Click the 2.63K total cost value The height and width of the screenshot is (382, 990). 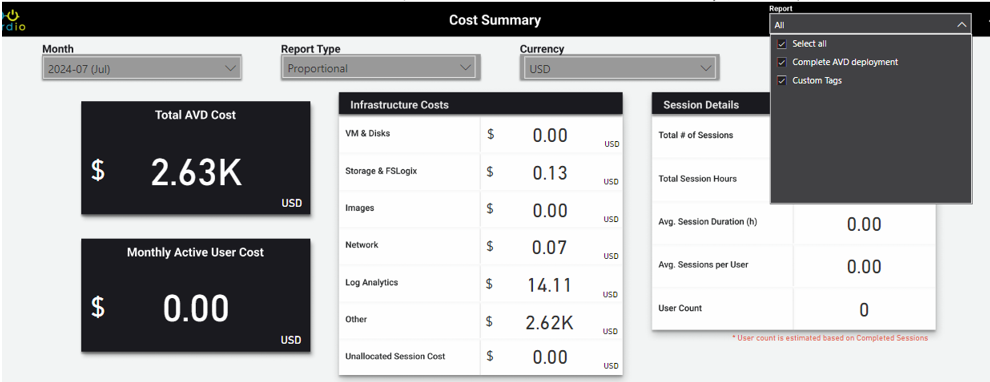[x=196, y=172]
